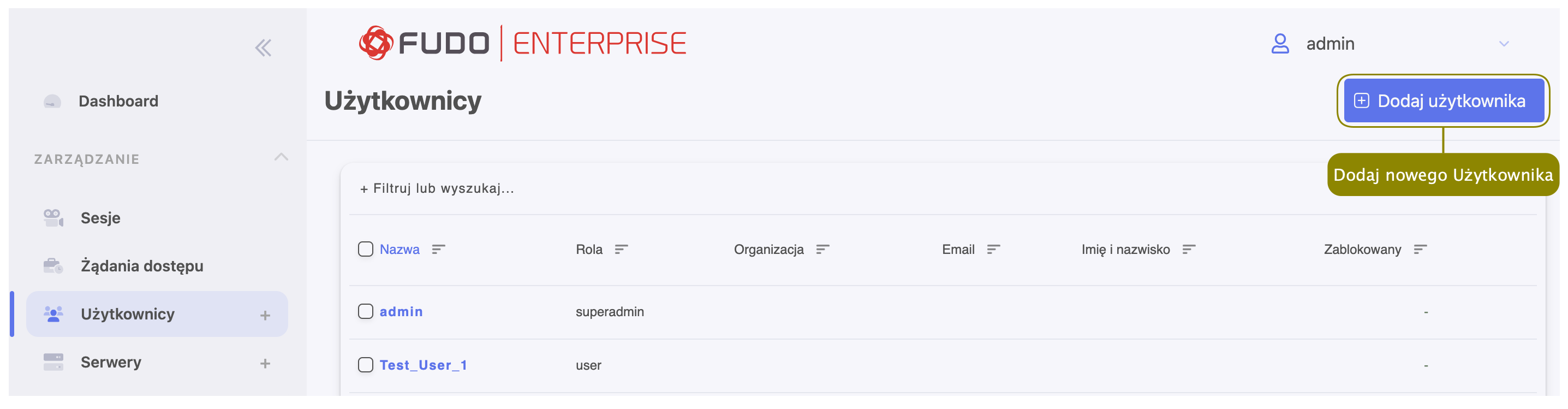
Task: Click the plus icon next to Użytkownicy
Action: [265, 315]
